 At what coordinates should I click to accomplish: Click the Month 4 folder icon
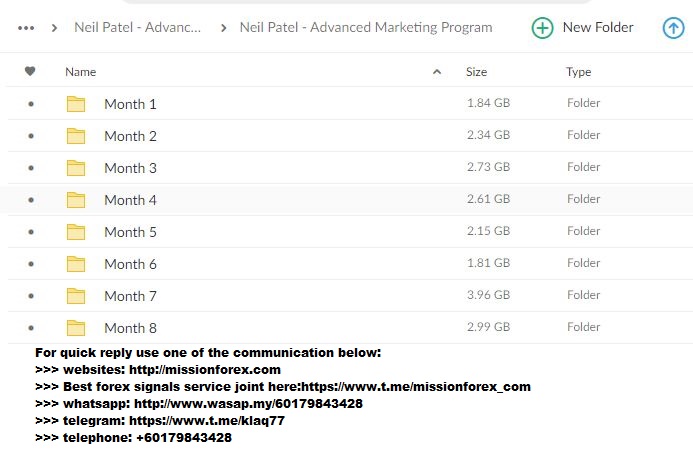pos(76,200)
